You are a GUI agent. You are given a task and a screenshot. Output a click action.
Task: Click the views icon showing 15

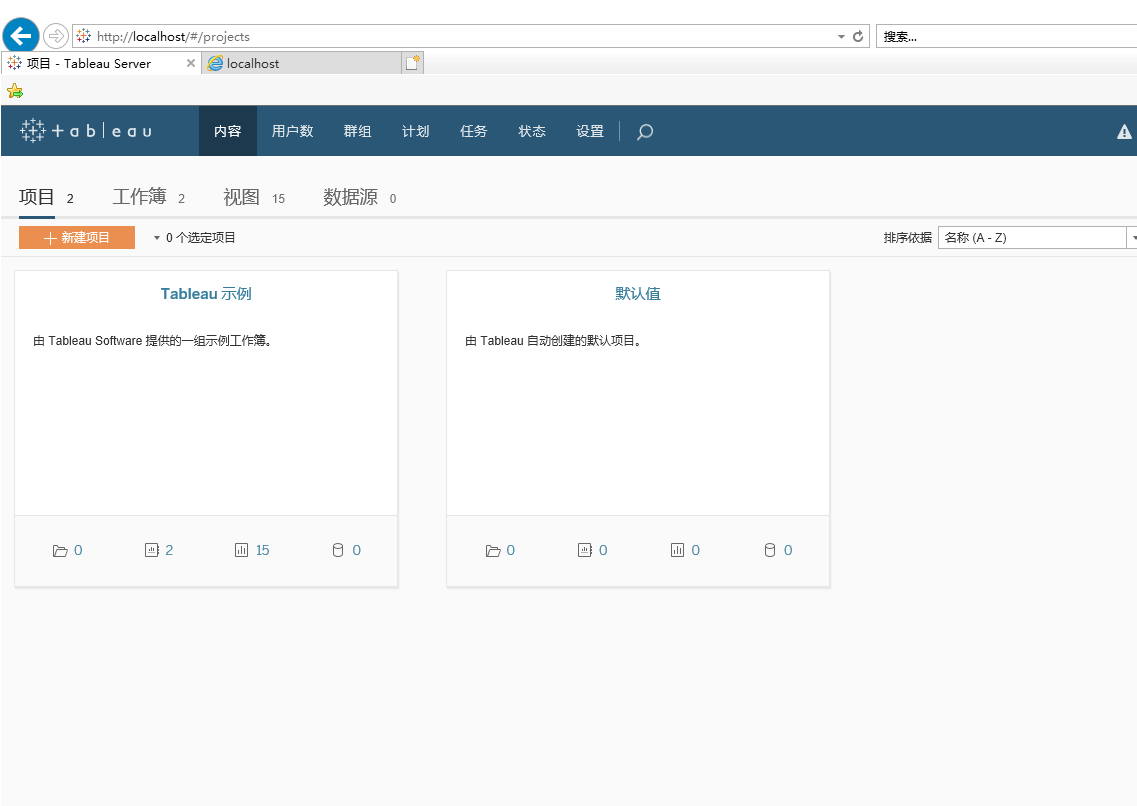pyautogui.click(x=241, y=549)
